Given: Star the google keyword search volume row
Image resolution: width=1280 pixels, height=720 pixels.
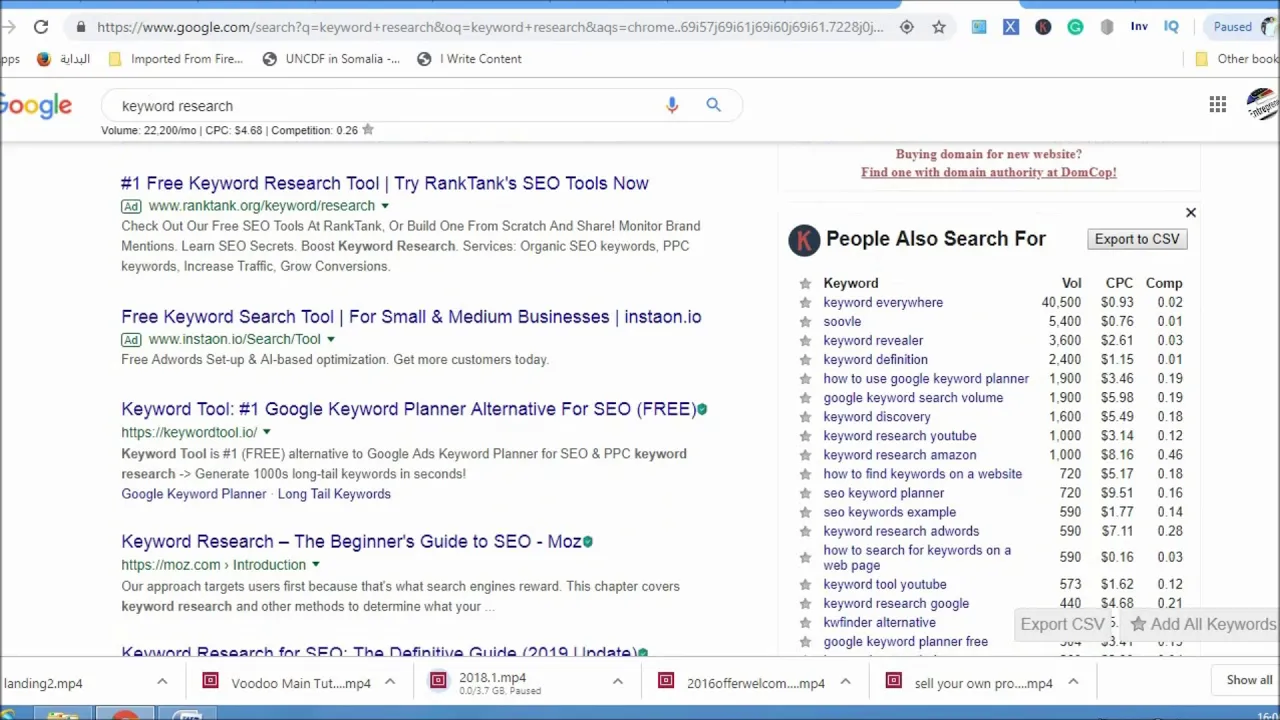Looking at the screenshot, I should (805, 397).
